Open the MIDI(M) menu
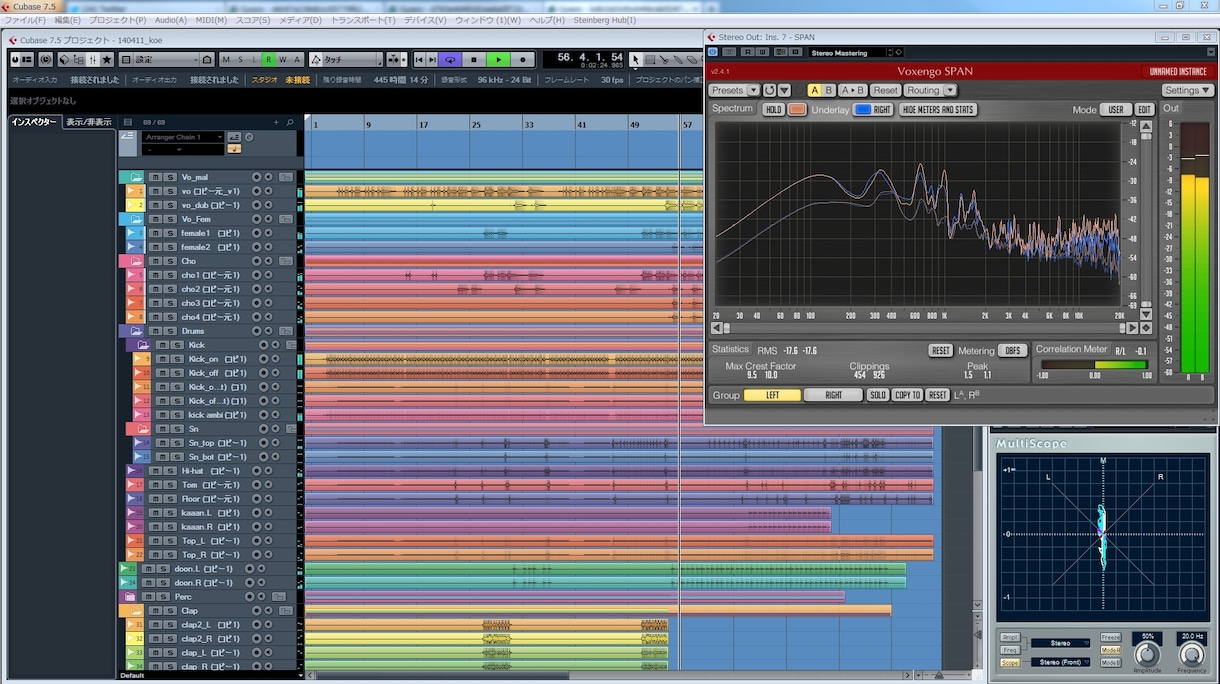 click(x=210, y=20)
